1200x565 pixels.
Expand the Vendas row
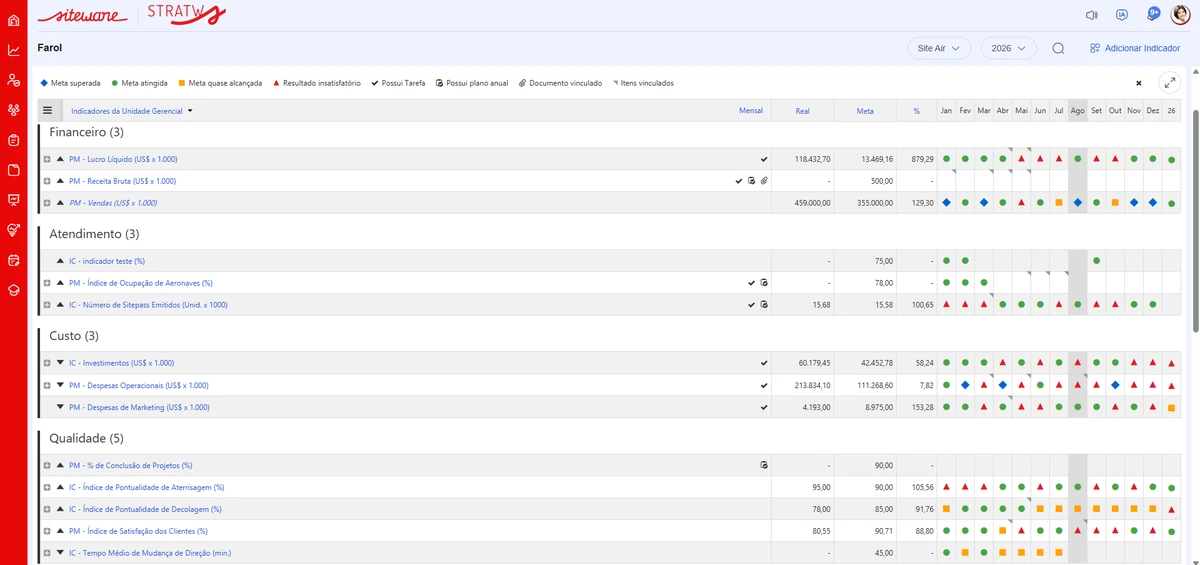[x=47, y=203]
